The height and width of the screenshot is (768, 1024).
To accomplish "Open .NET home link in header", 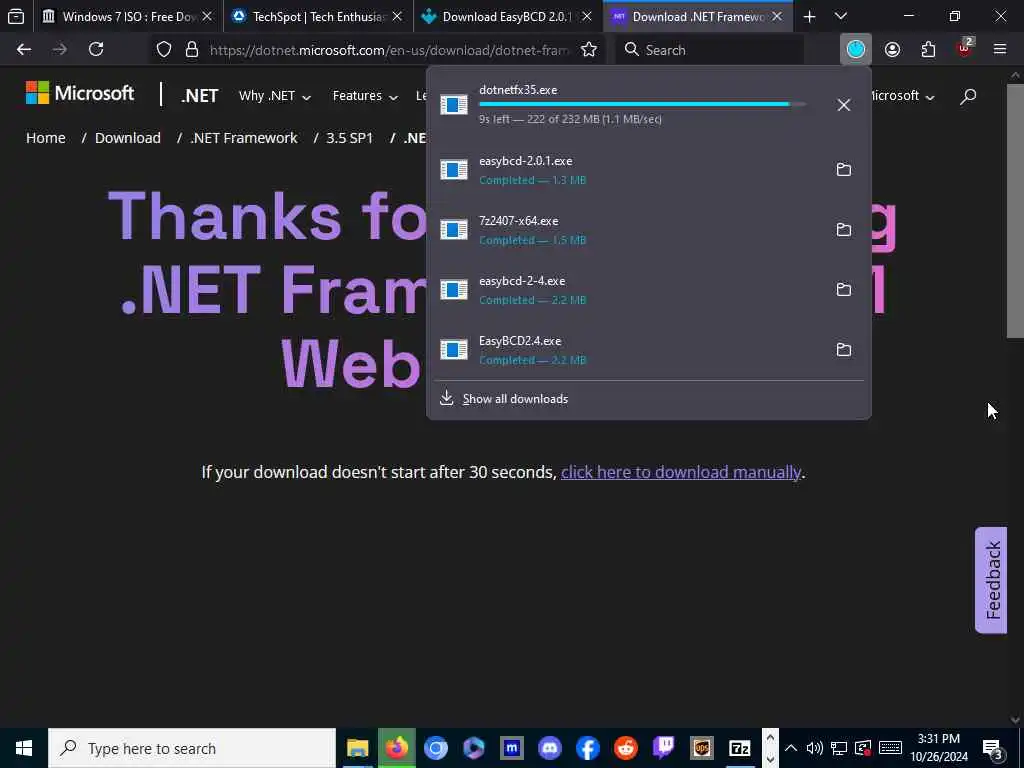I will (x=200, y=96).
